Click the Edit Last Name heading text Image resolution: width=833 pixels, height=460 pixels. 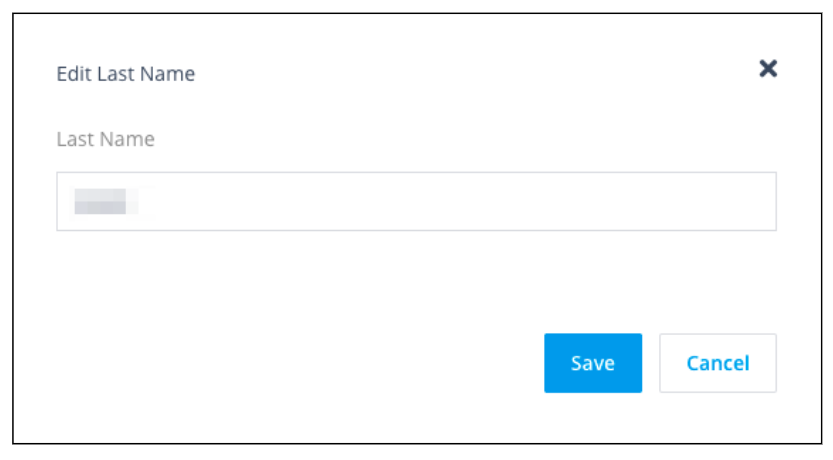[x=125, y=74]
